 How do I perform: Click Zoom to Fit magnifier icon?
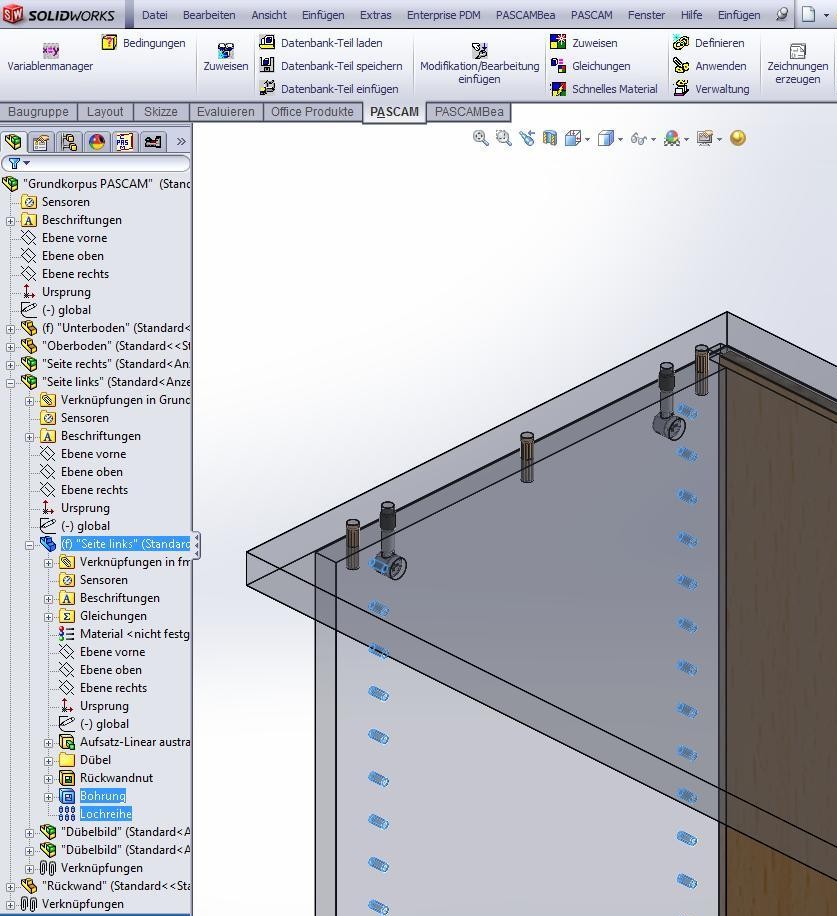[x=480, y=139]
